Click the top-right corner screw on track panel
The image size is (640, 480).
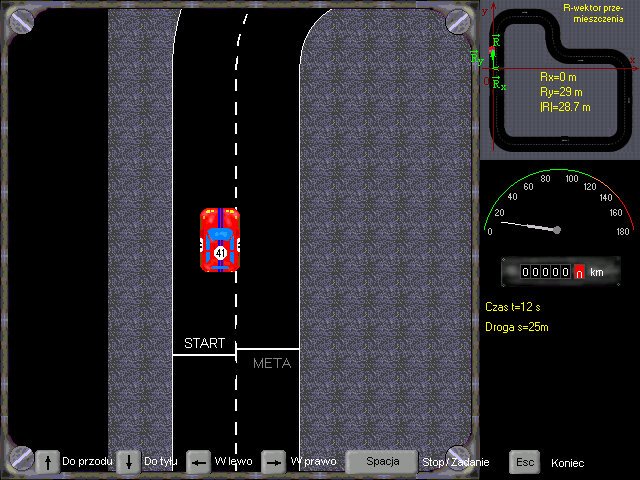point(457,19)
